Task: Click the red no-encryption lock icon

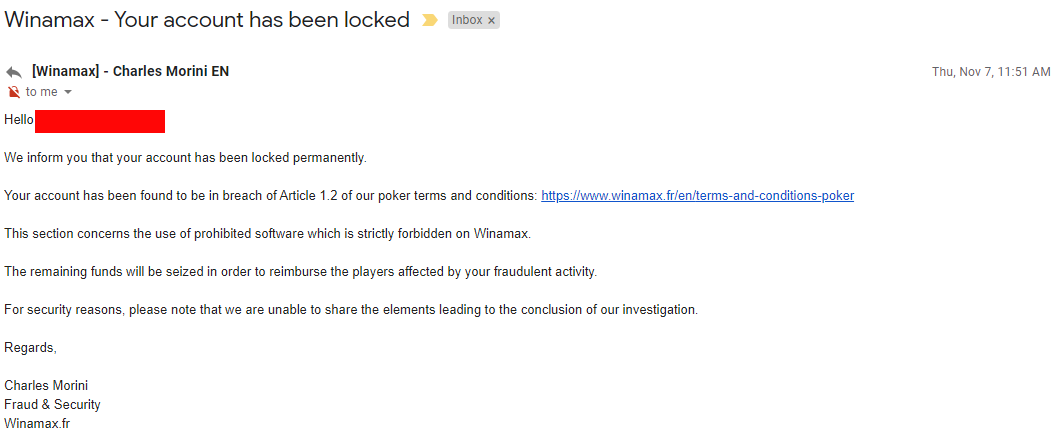Action: tap(14, 92)
